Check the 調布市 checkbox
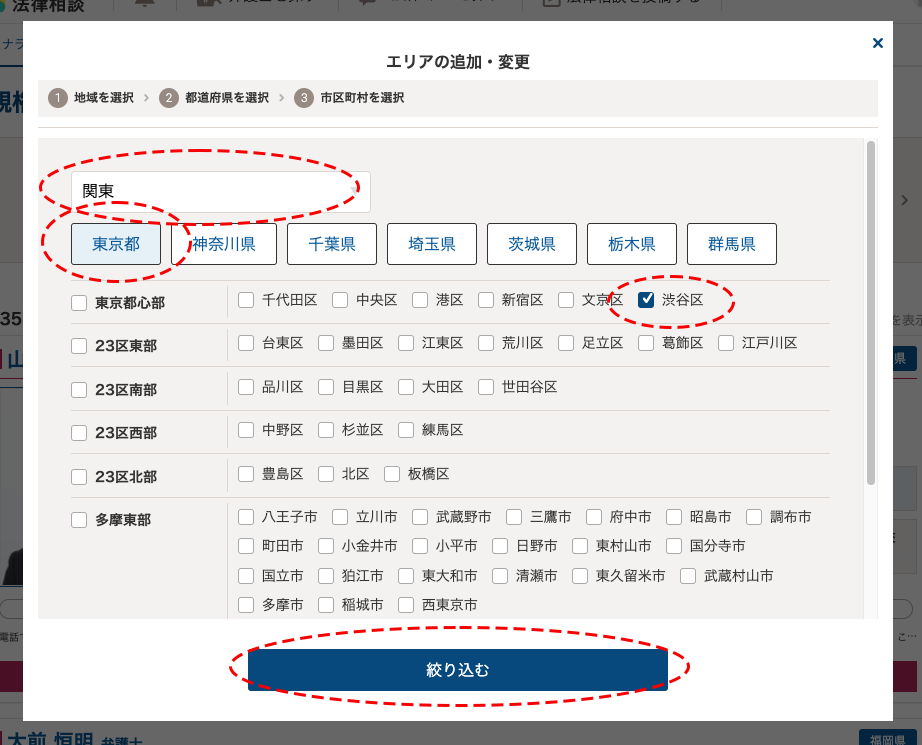Image resolution: width=922 pixels, height=745 pixels. pos(754,517)
